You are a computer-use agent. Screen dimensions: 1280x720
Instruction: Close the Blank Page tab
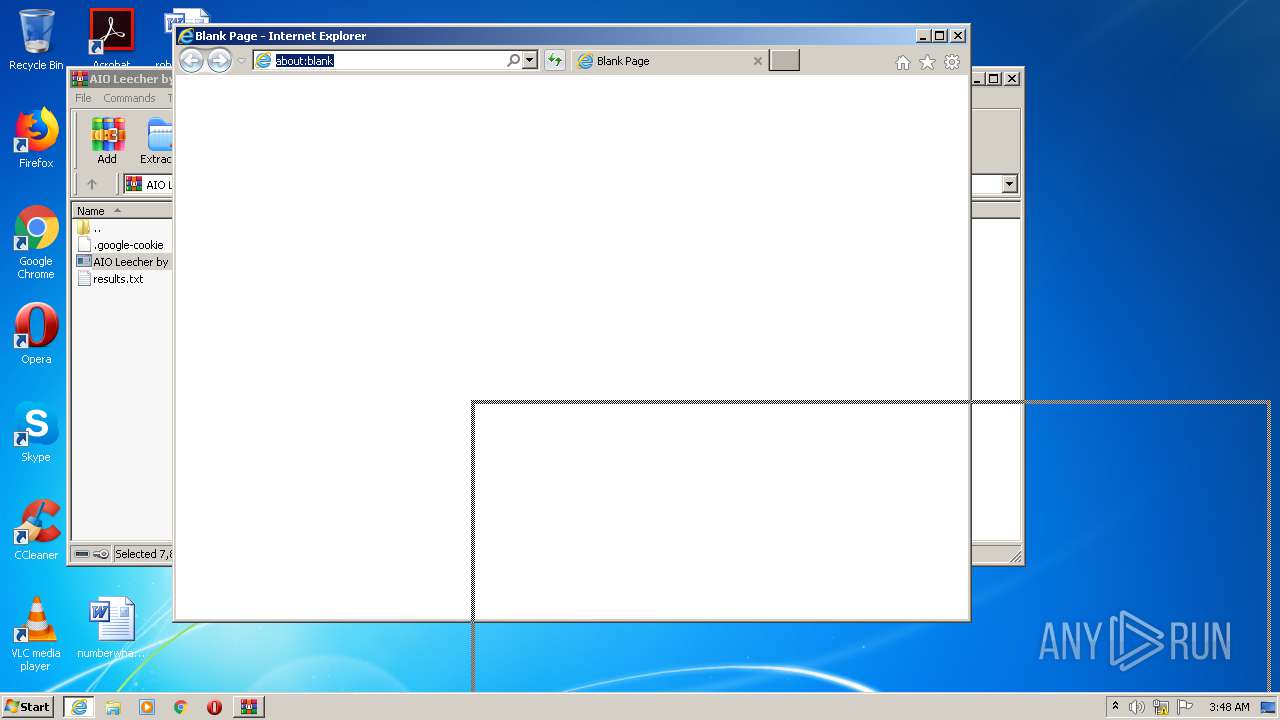click(x=757, y=61)
